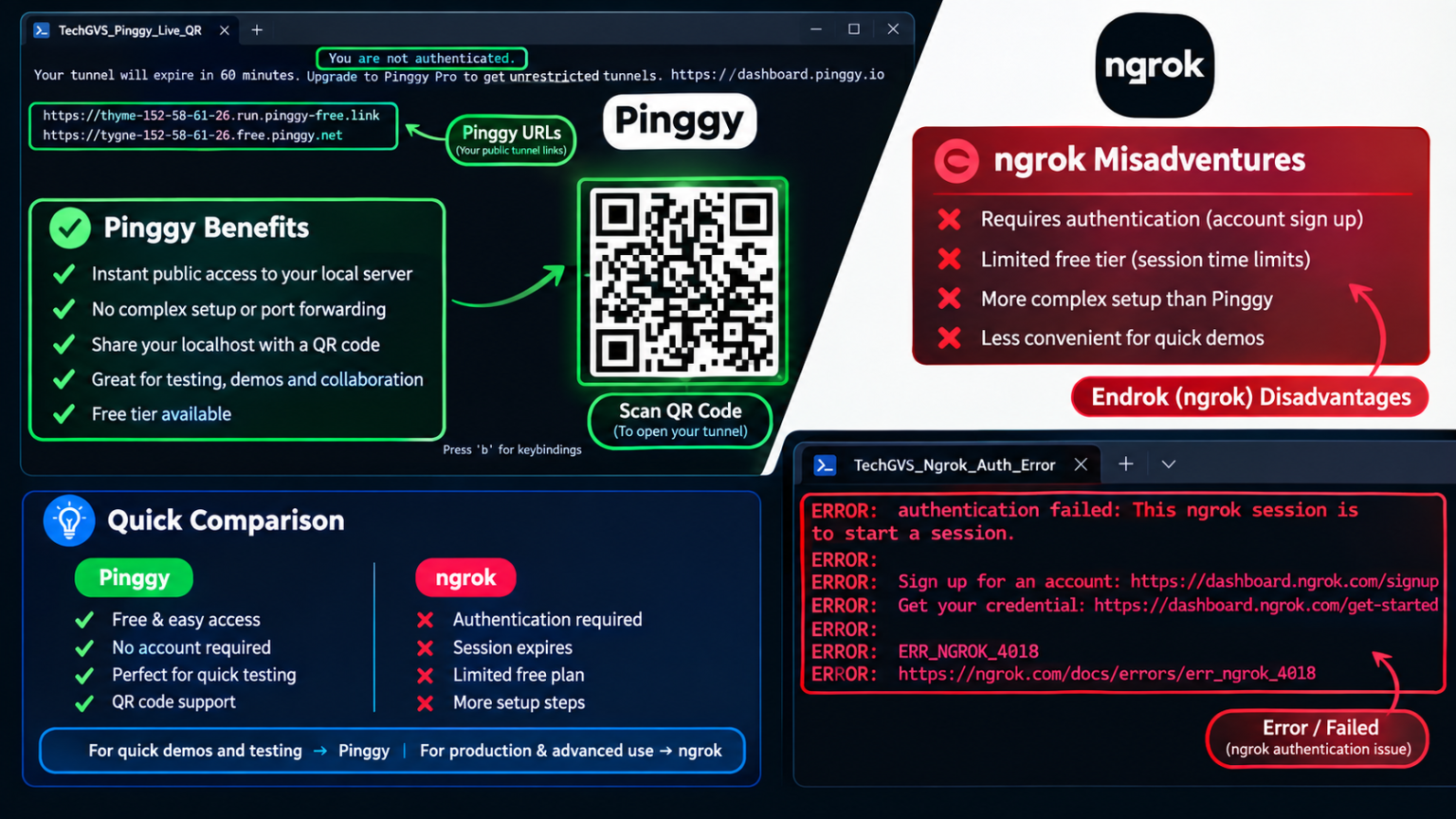Click the Error / Failed callout label
Image resolution: width=1456 pixels, height=819 pixels.
point(1318,737)
